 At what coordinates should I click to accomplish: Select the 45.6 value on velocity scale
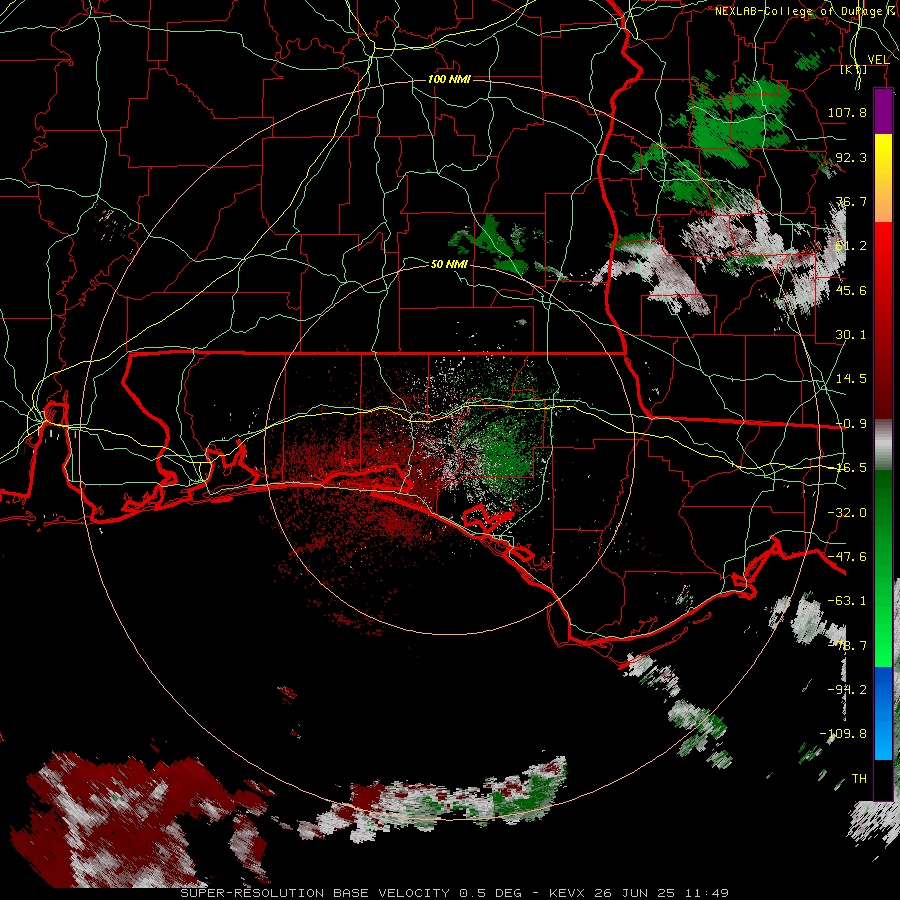click(851, 290)
